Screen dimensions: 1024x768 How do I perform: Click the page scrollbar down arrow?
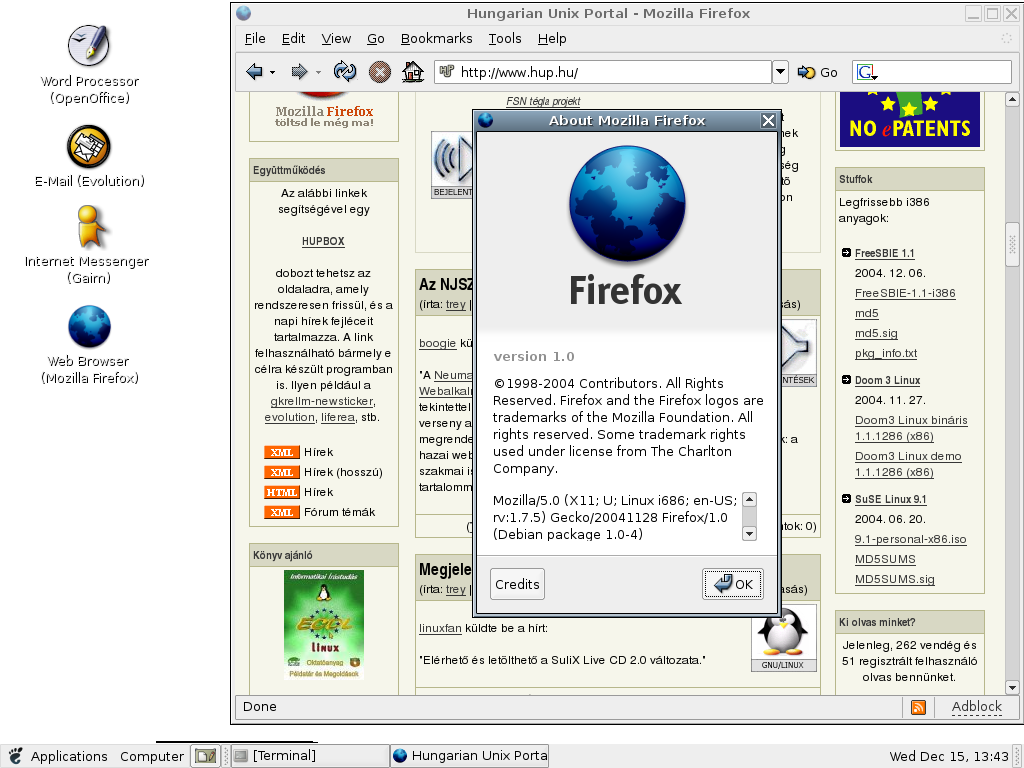[x=1012, y=687]
